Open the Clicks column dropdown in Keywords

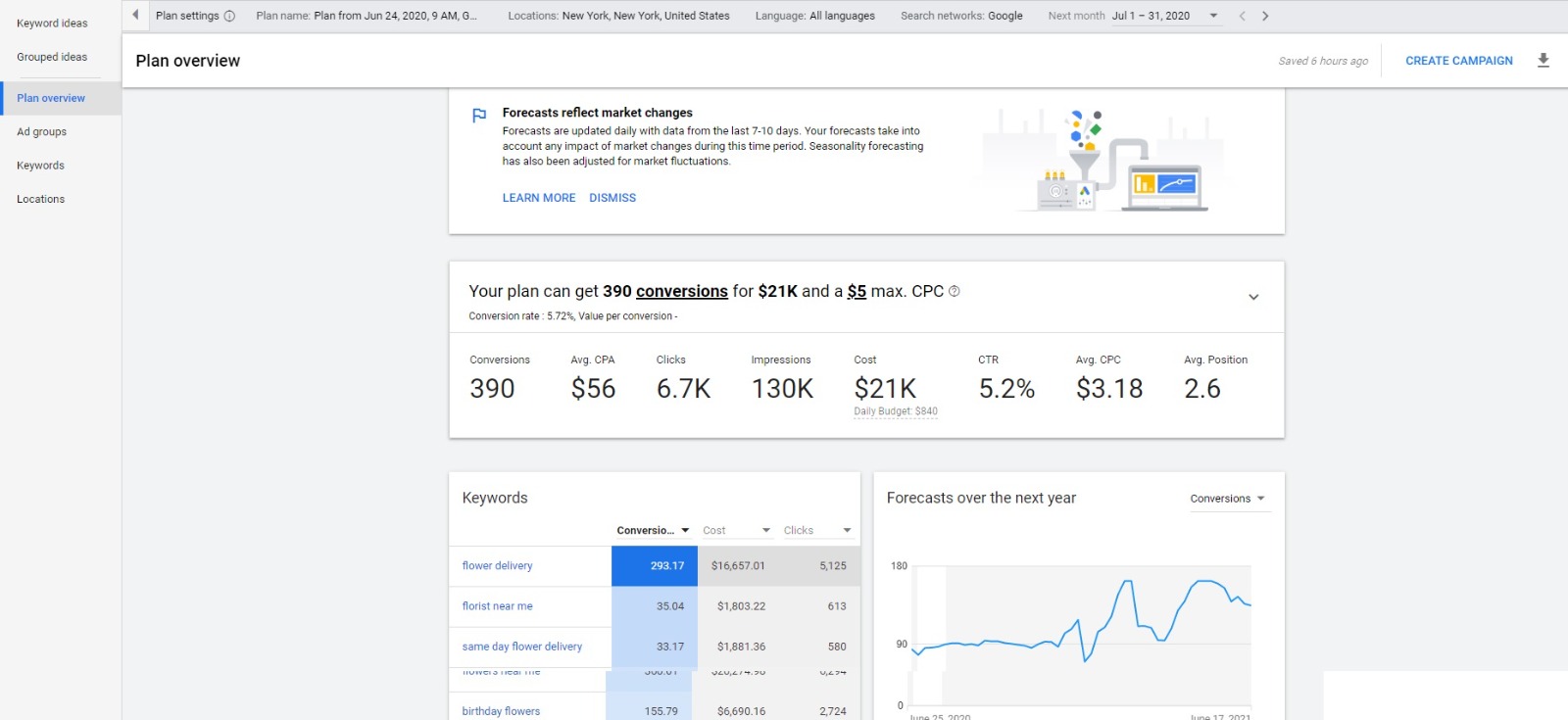817,530
